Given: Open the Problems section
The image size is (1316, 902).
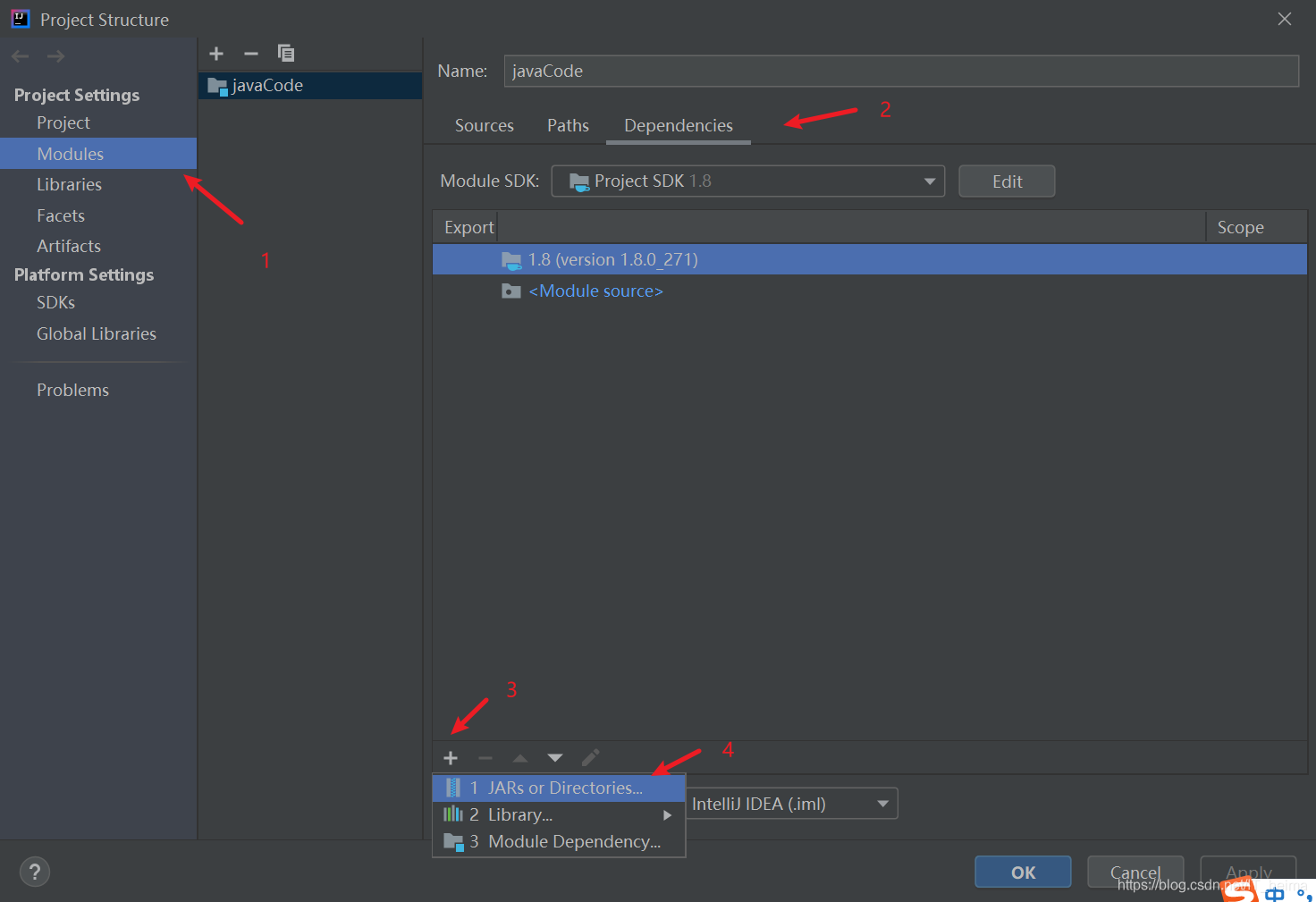Looking at the screenshot, I should tap(72, 390).
